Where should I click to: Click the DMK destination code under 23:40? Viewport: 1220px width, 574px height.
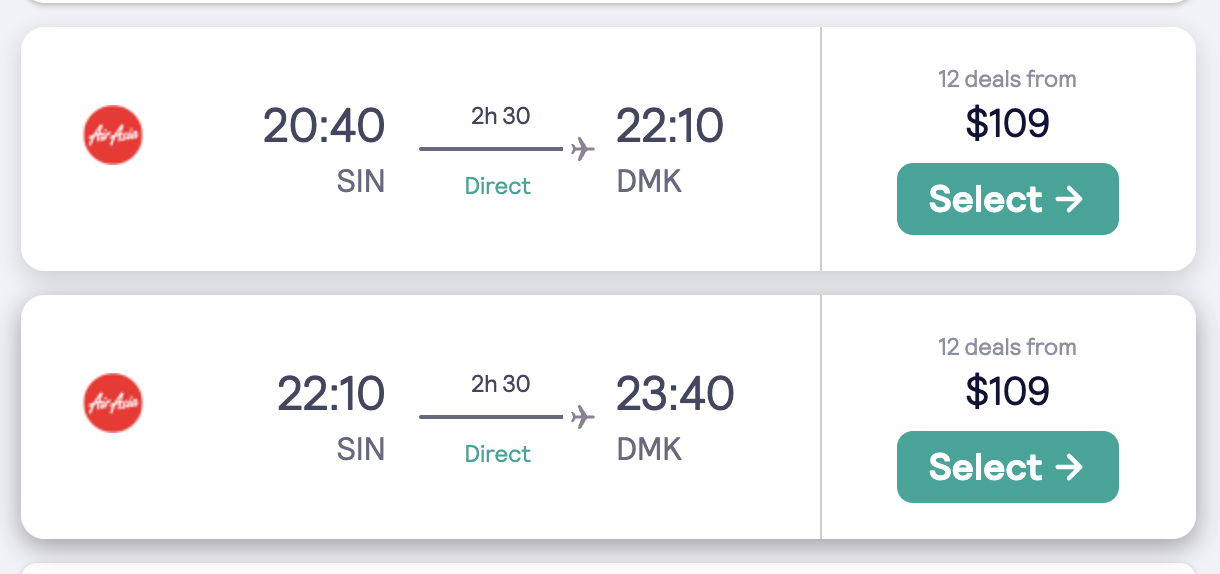pyautogui.click(x=649, y=449)
